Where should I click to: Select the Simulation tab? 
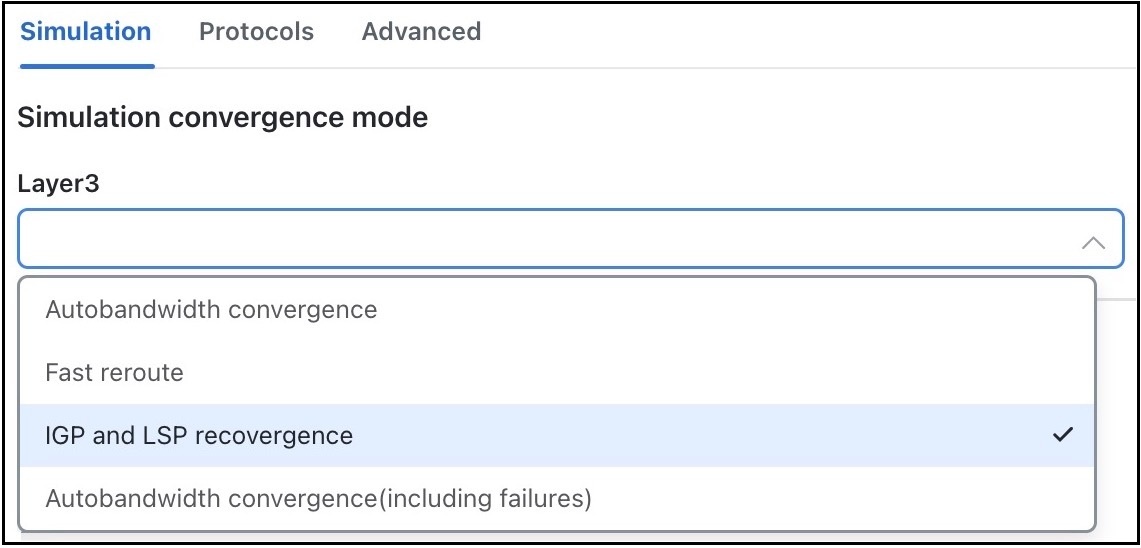tap(86, 32)
